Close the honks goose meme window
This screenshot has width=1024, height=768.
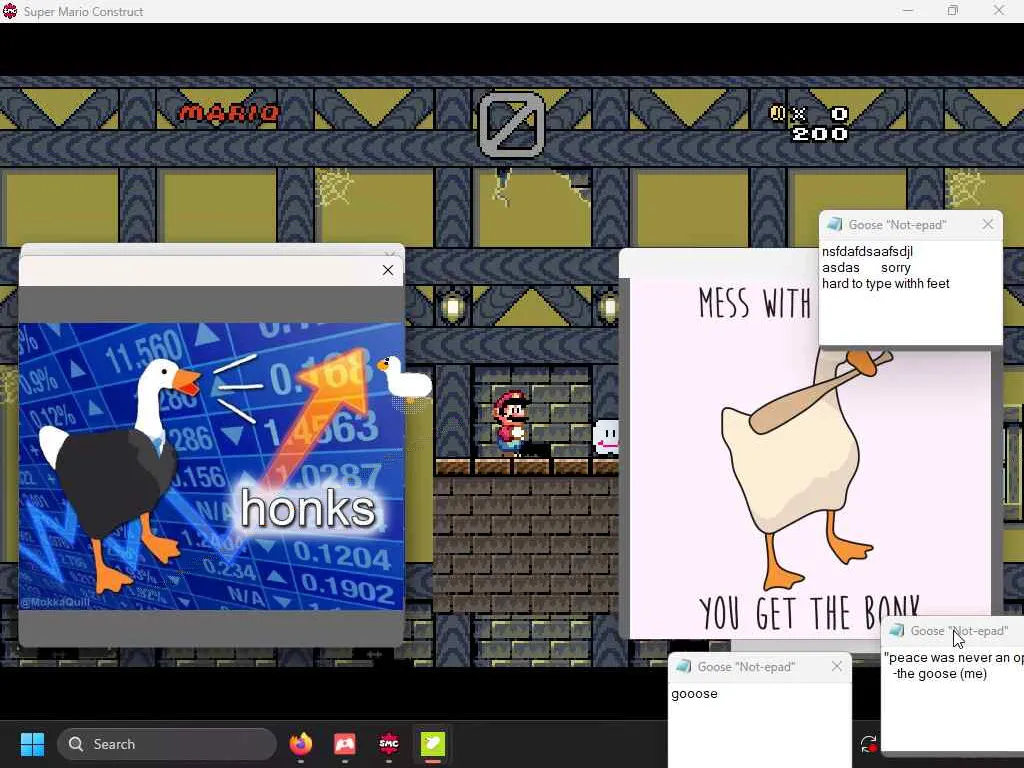pos(388,270)
